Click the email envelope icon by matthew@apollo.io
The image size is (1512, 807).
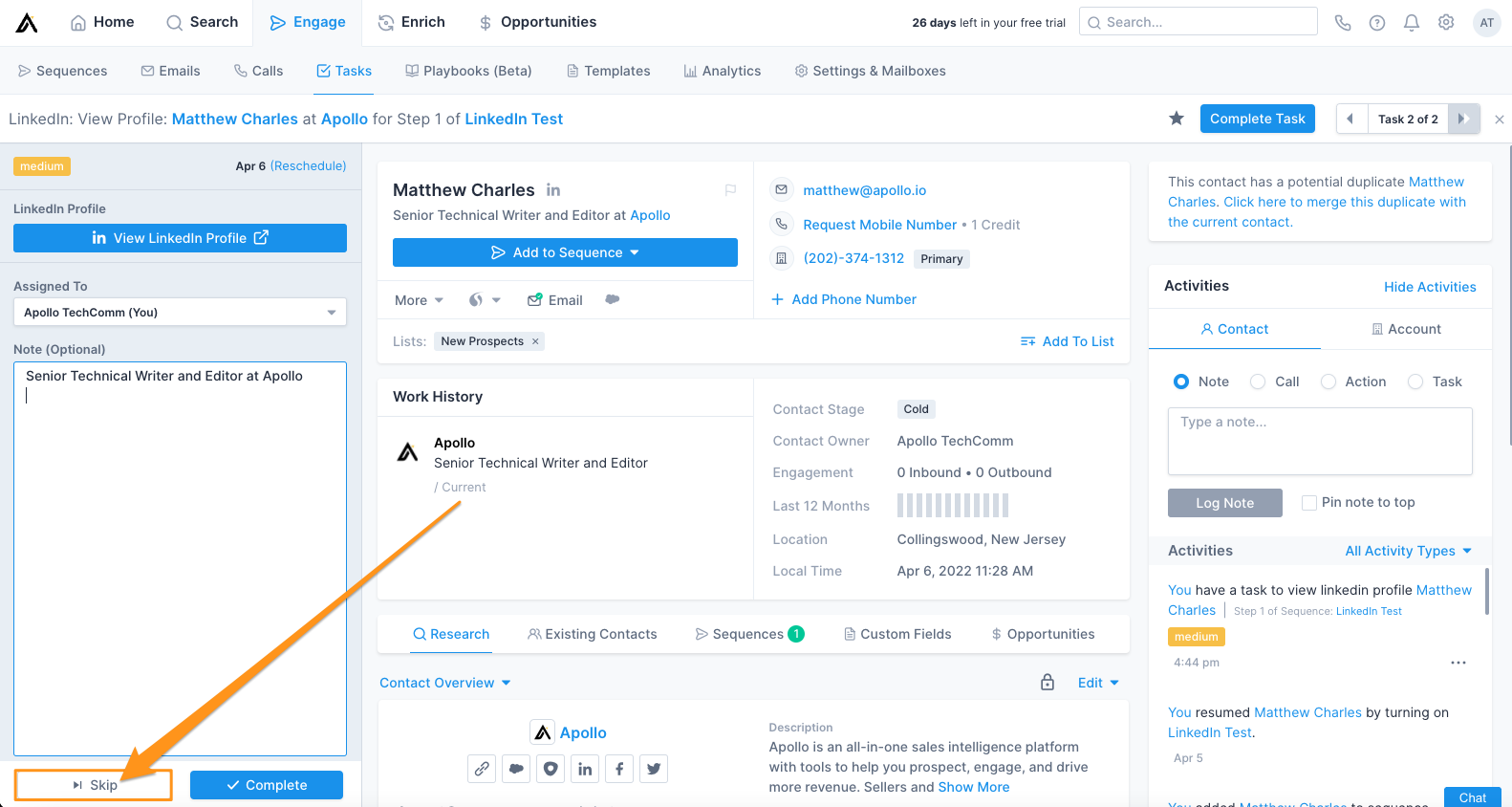[x=782, y=189]
